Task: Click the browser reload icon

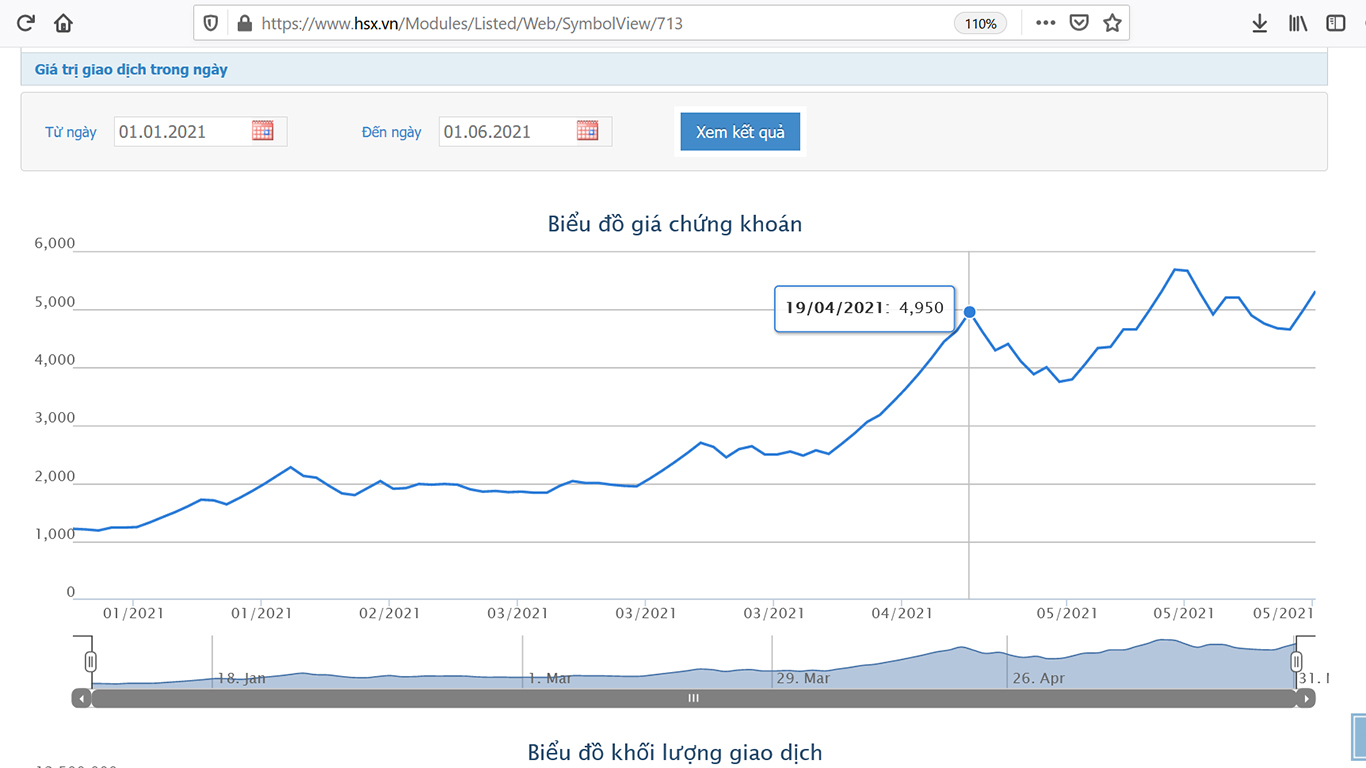Action: (x=27, y=23)
